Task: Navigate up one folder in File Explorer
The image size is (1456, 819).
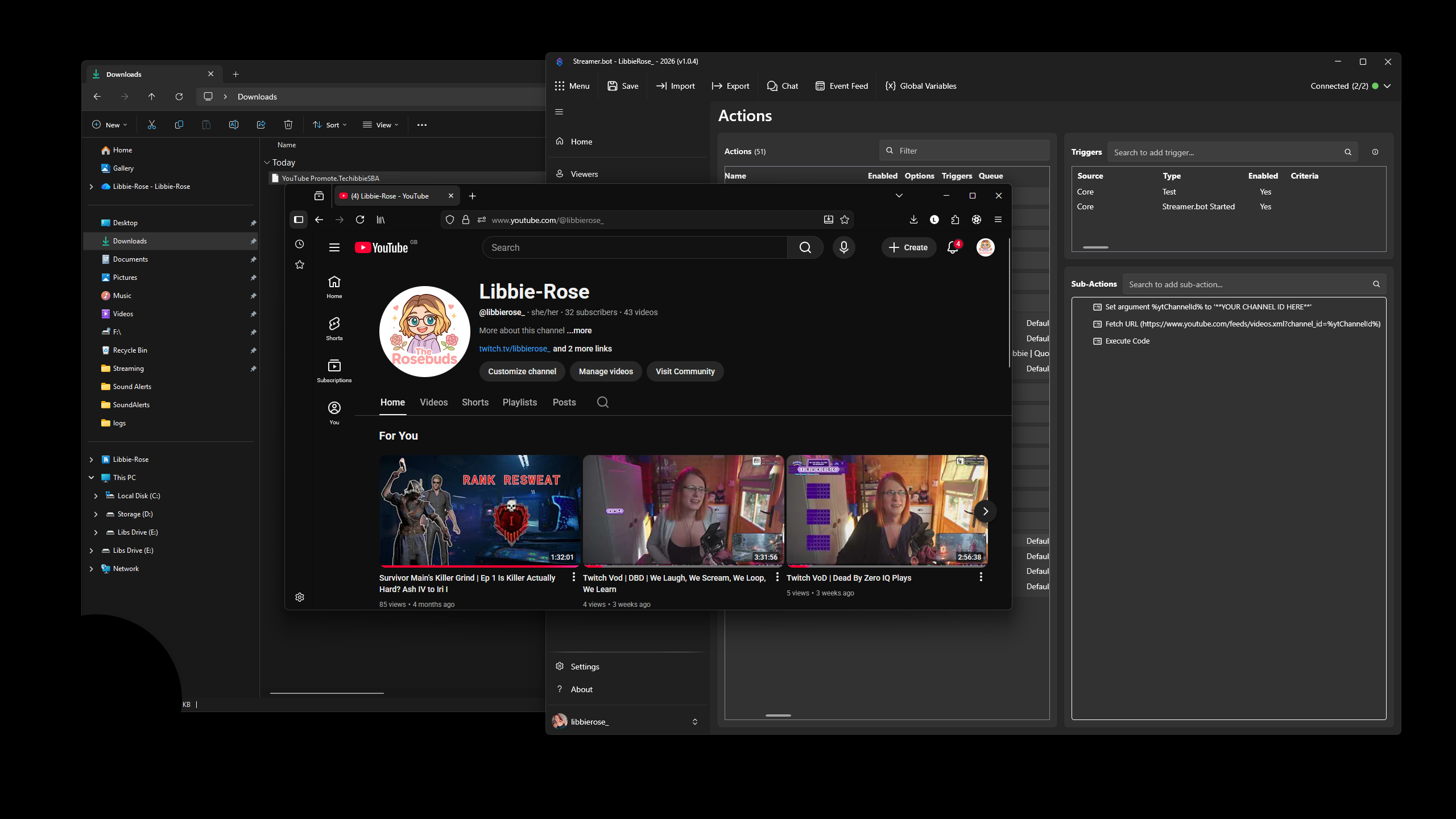Action: click(x=152, y=97)
